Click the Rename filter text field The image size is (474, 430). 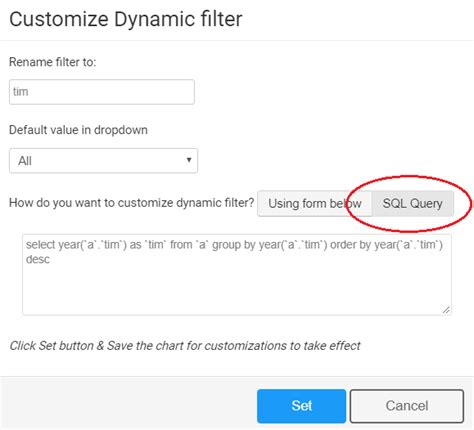click(x=102, y=92)
